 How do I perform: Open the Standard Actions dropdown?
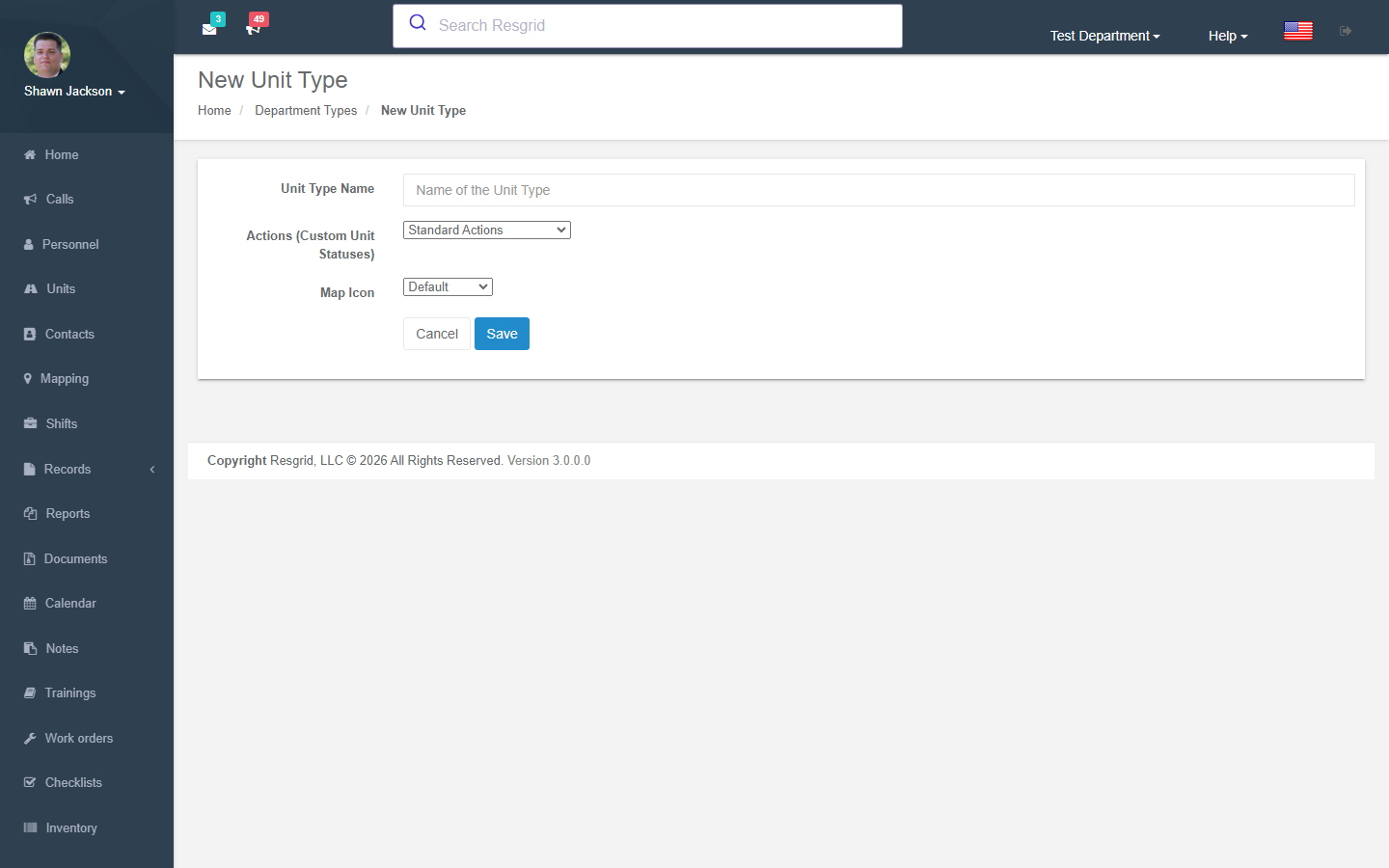[x=487, y=230]
